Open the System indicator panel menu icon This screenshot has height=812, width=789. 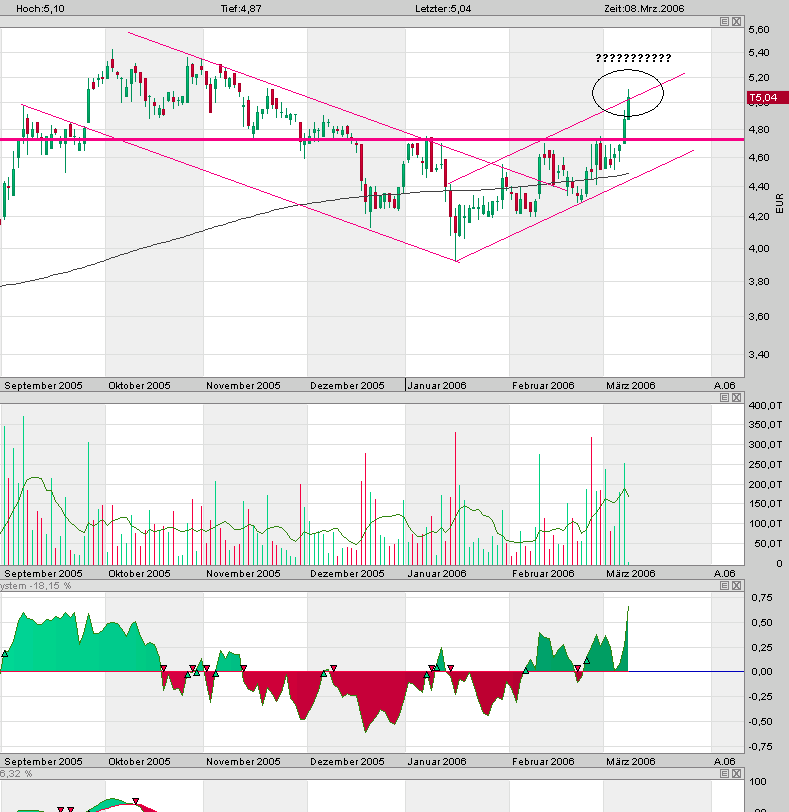point(724,585)
